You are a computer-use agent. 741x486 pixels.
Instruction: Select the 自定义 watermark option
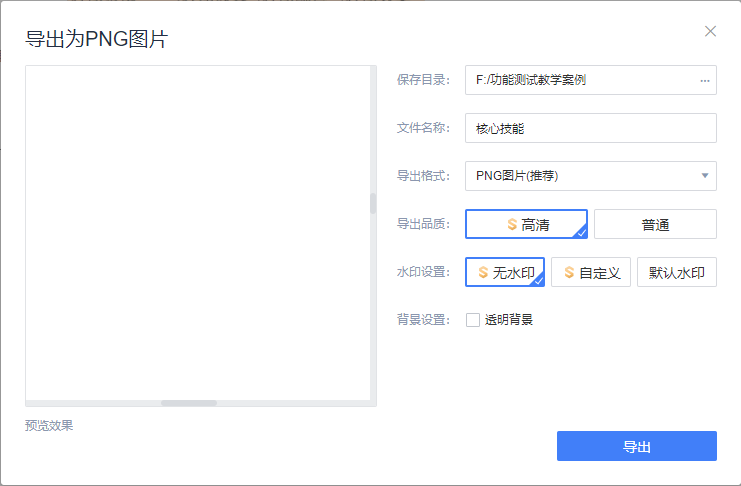click(x=591, y=272)
